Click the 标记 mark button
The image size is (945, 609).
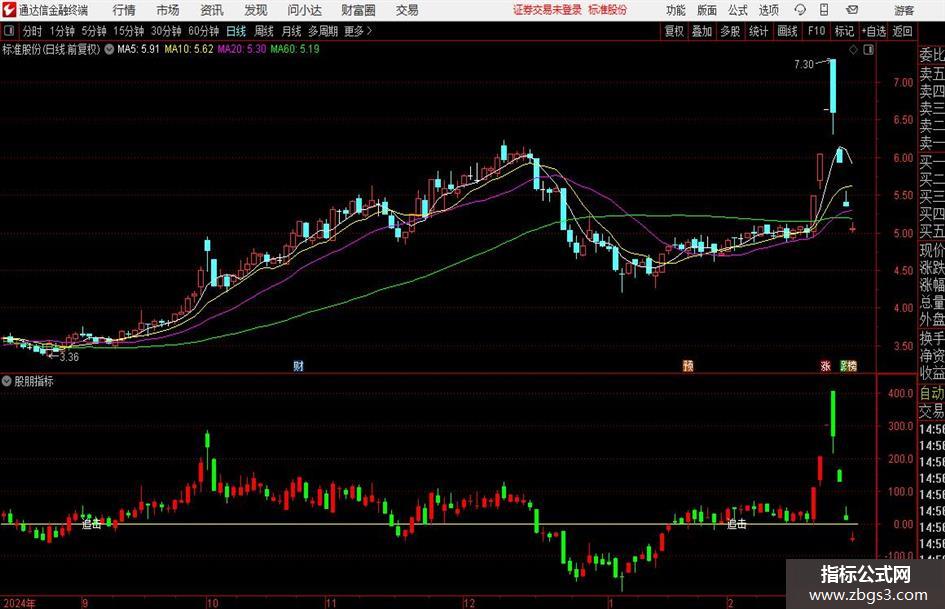click(x=844, y=31)
